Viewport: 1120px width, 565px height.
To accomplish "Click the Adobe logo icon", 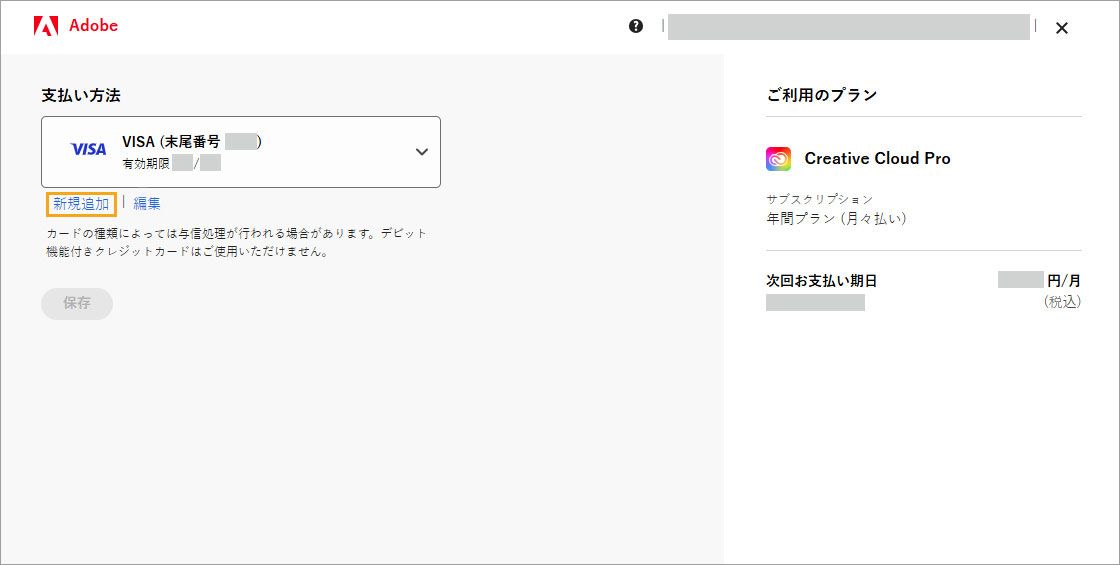I will coord(46,26).
